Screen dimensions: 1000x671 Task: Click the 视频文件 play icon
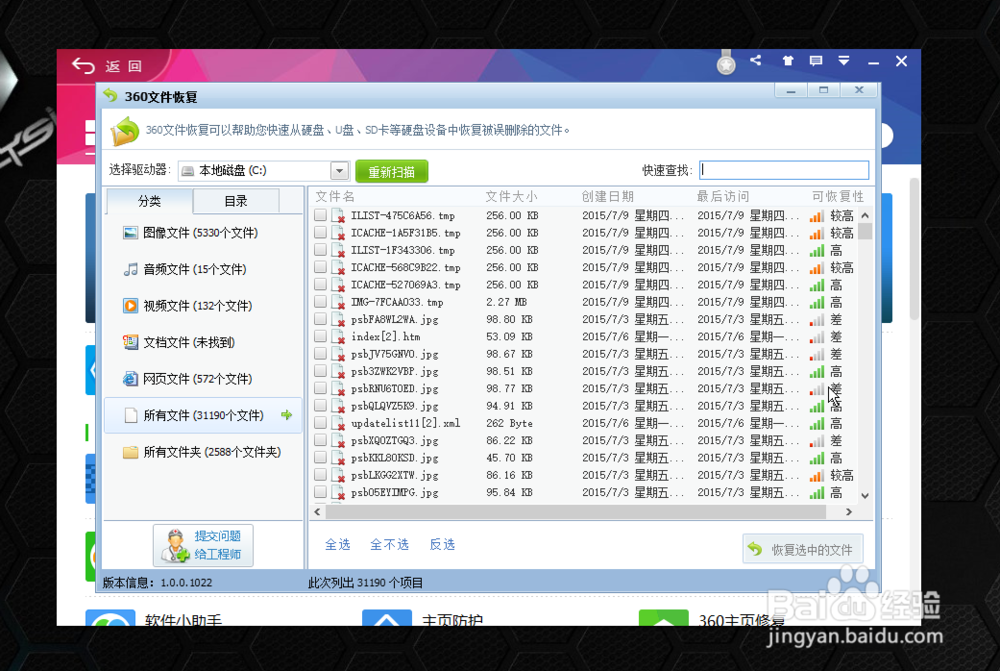click(130, 306)
